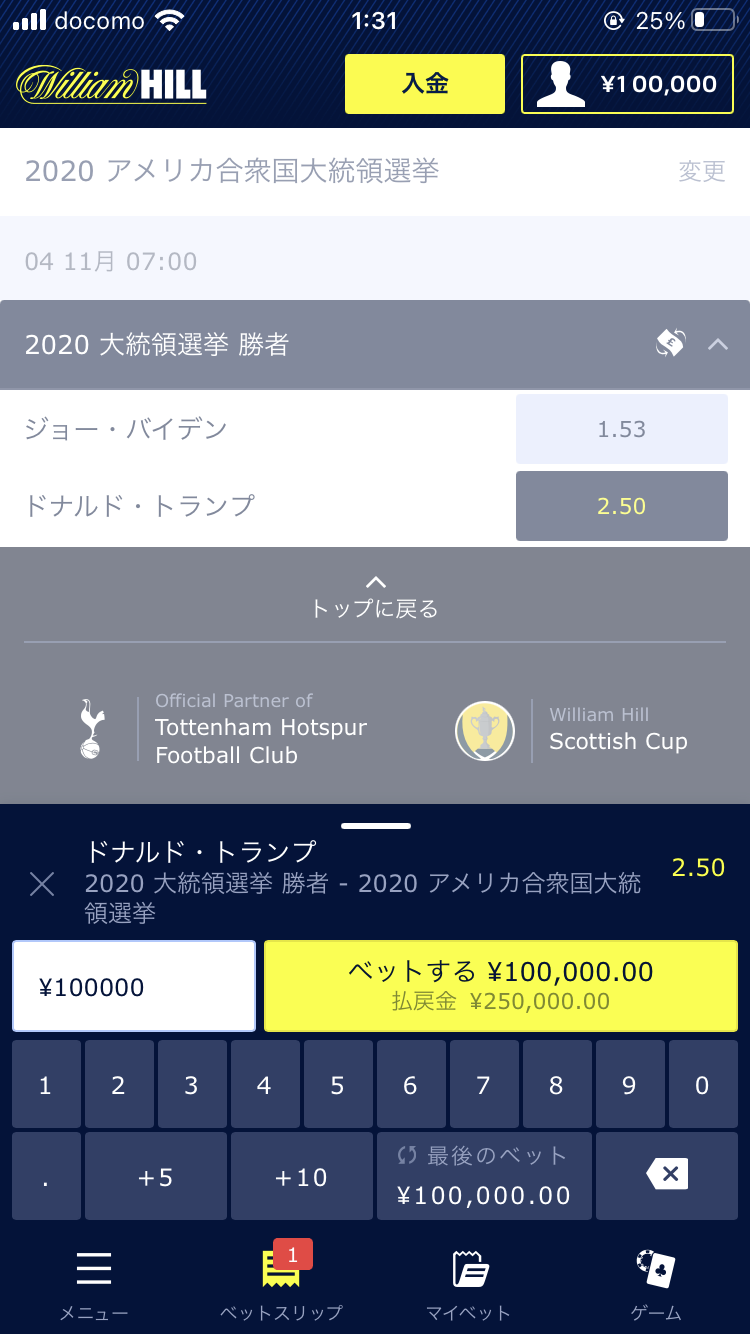Remove Donald Trump bet with X icon
Viewport: 750px width, 1334px height.
click(x=42, y=883)
